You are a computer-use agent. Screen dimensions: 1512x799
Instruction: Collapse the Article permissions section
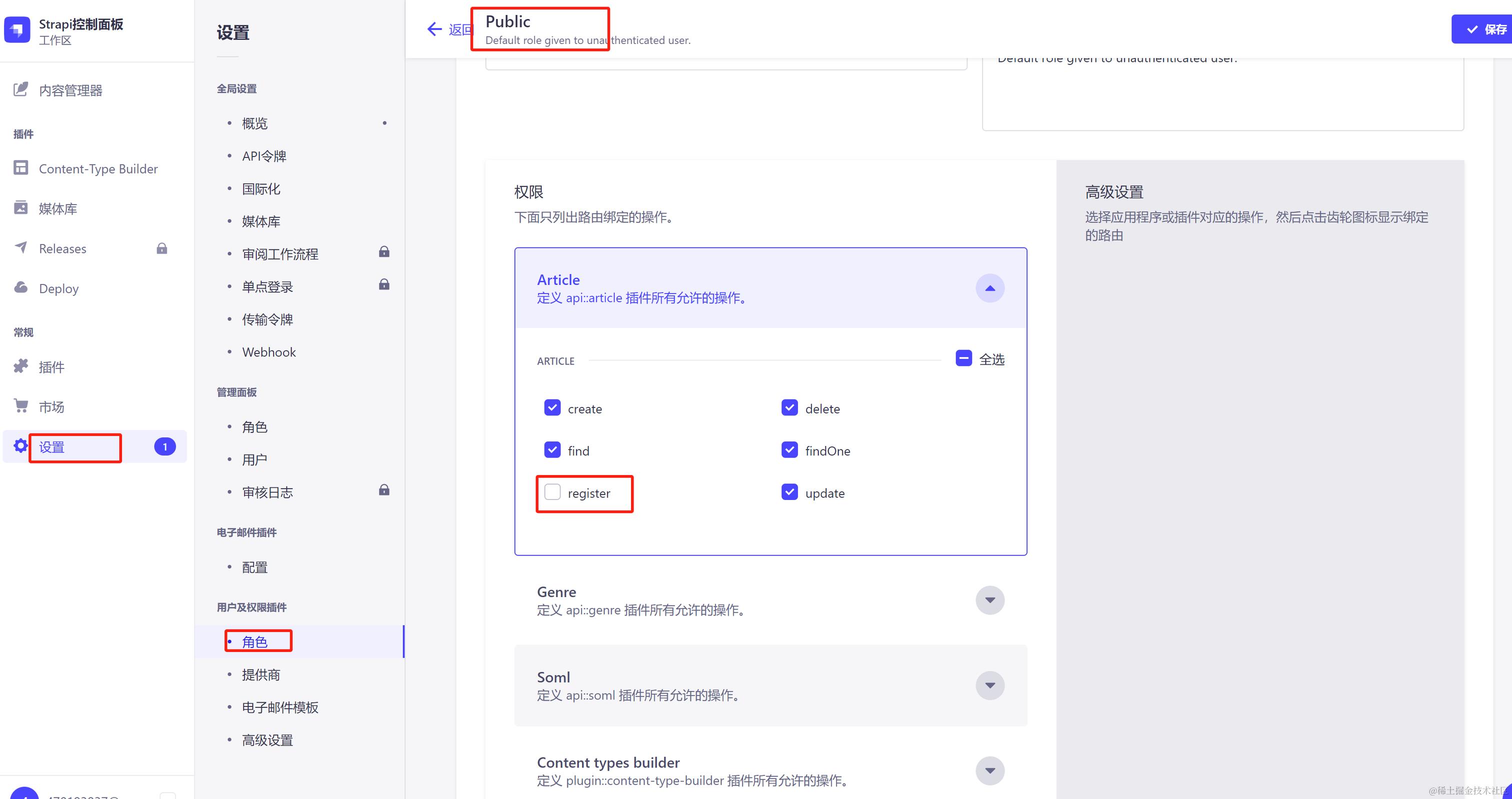(989, 288)
